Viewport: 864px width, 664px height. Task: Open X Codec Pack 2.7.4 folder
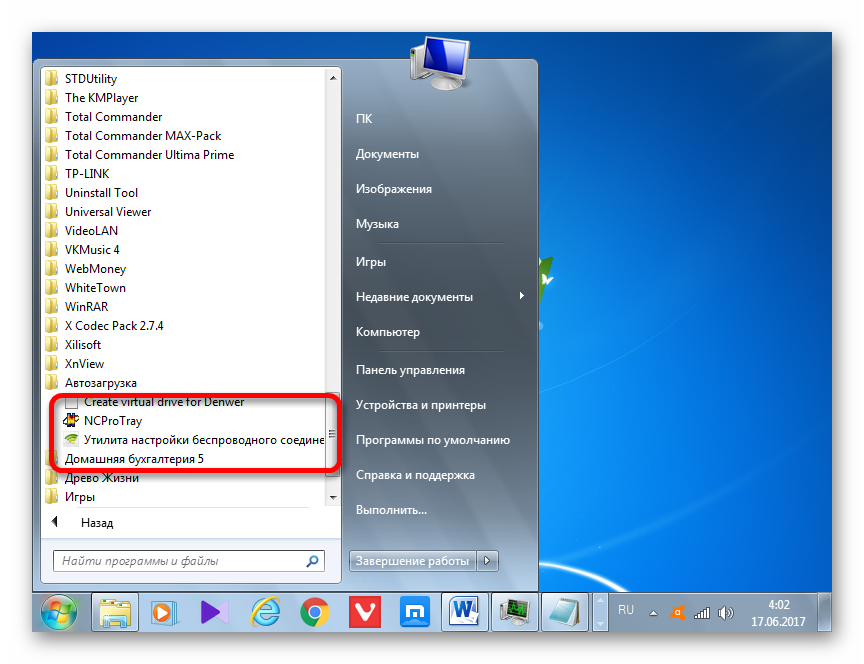104,326
